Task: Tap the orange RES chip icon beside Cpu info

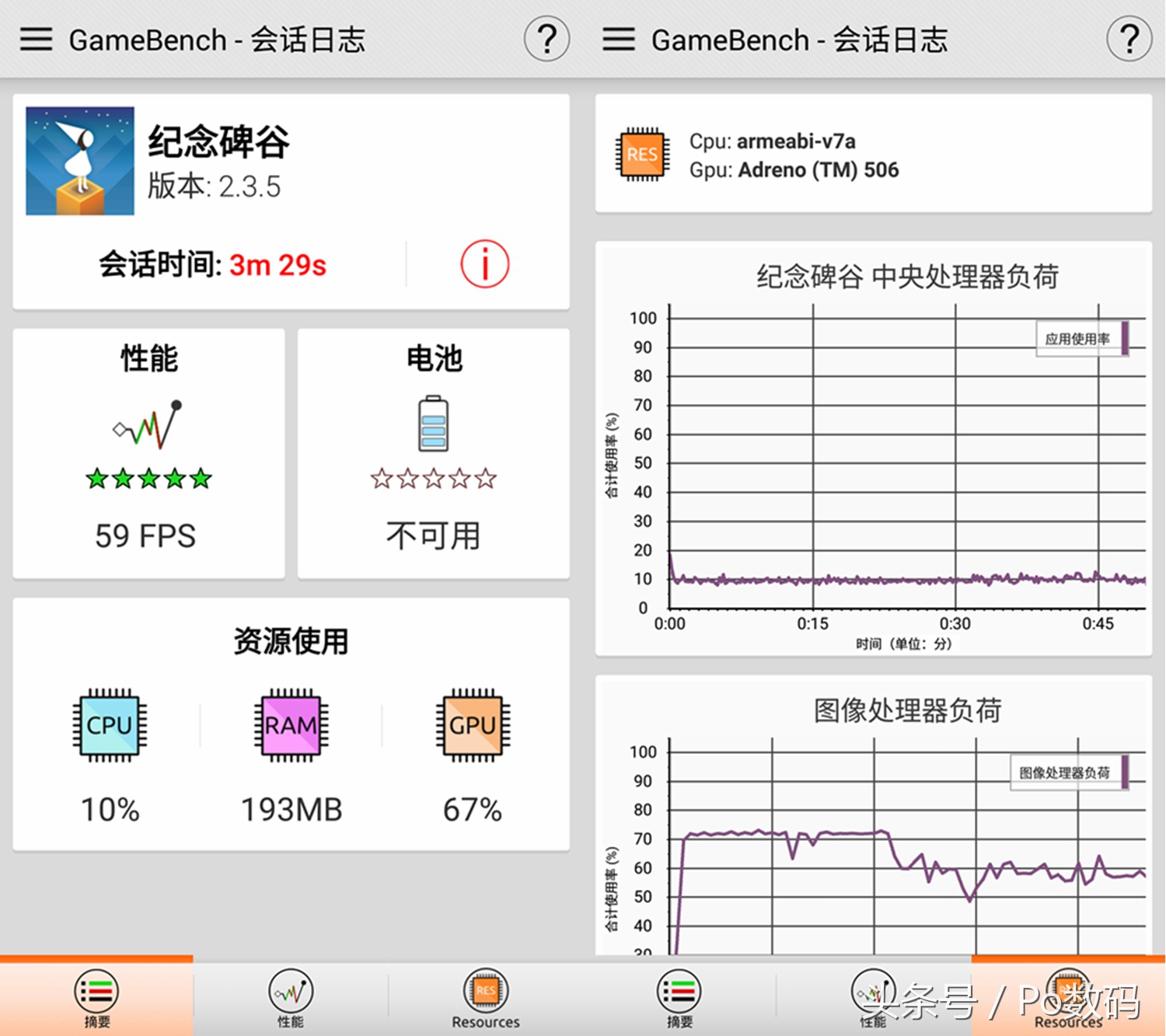Action: 642,155
